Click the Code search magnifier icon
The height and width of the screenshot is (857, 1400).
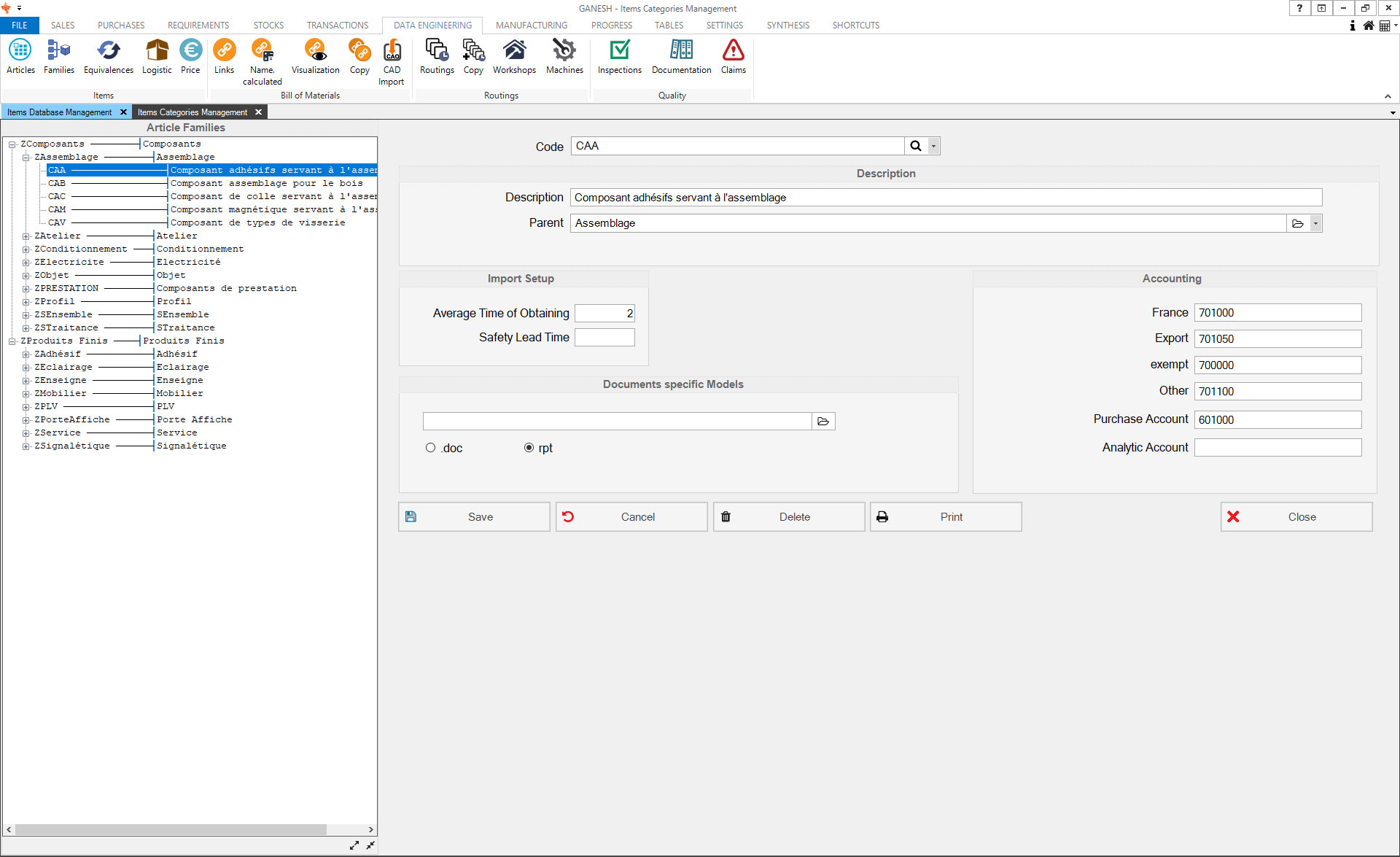(916, 146)
